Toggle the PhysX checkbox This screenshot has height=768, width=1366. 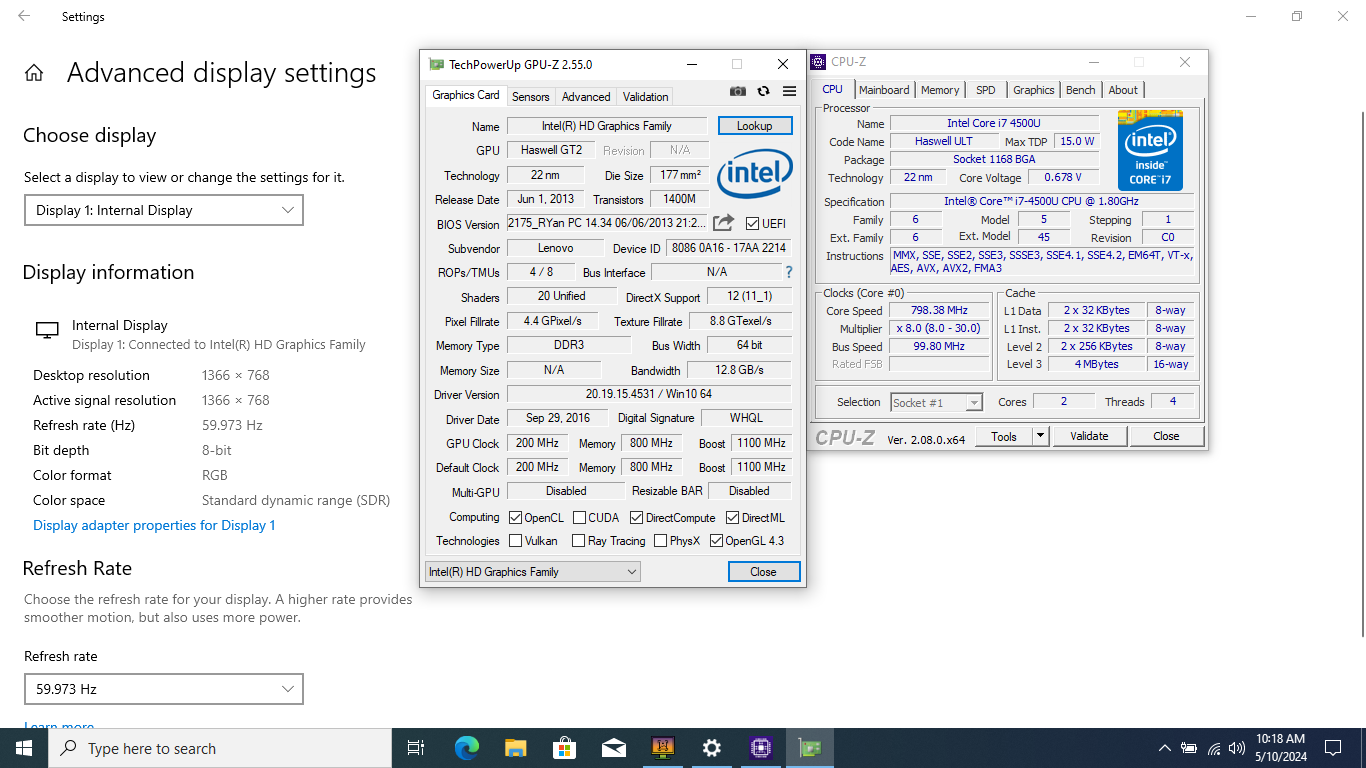(x=660, y=541)
